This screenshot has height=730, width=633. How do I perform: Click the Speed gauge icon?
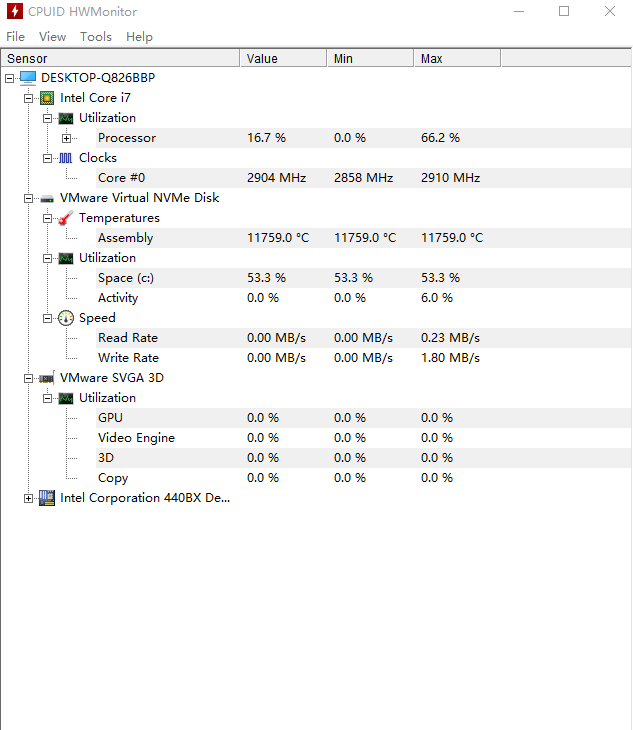pos(66,318)
